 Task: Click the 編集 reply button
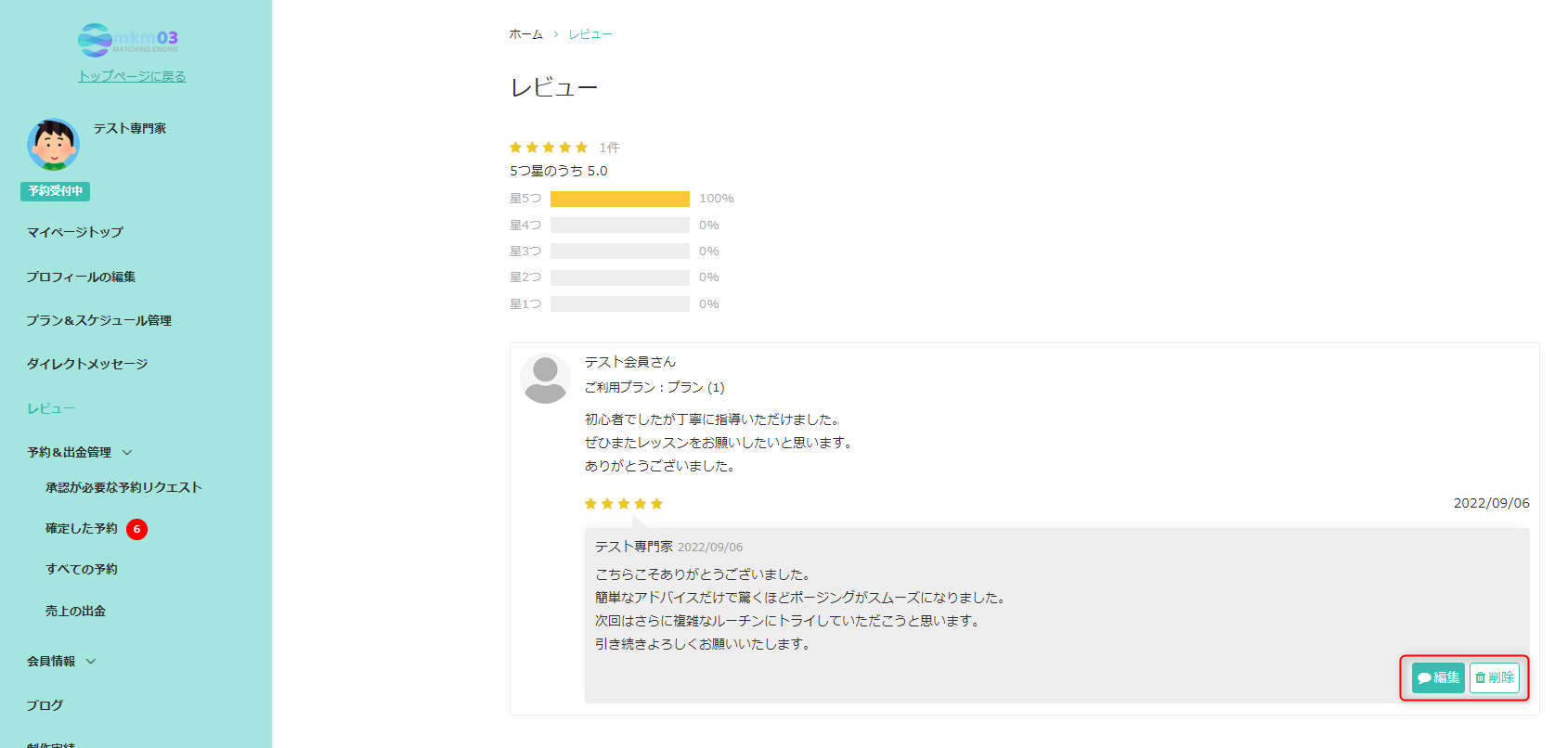coord(1436,677)
